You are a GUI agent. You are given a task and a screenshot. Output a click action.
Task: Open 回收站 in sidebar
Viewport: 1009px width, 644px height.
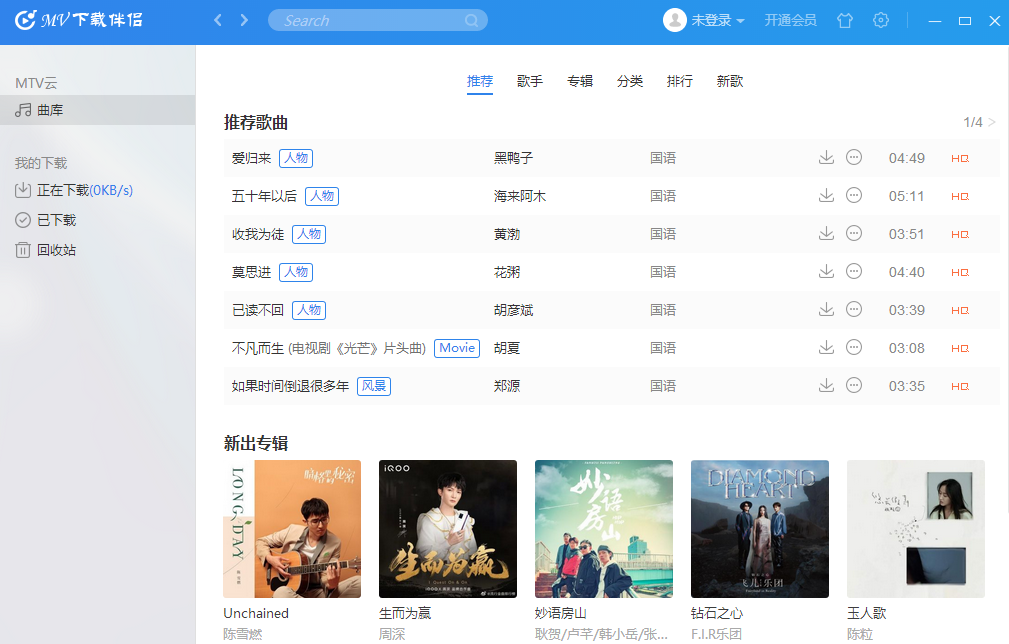(x=46, y=250)
